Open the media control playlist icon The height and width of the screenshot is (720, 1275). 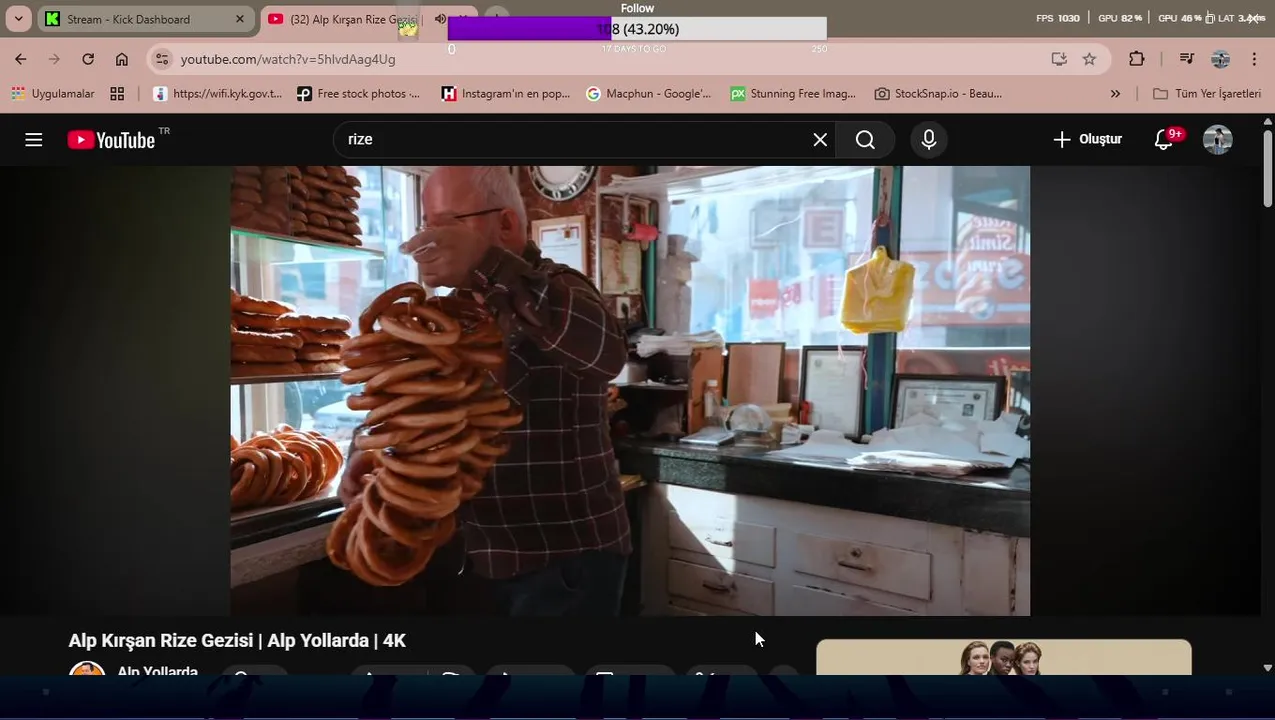click(1186, 59)
